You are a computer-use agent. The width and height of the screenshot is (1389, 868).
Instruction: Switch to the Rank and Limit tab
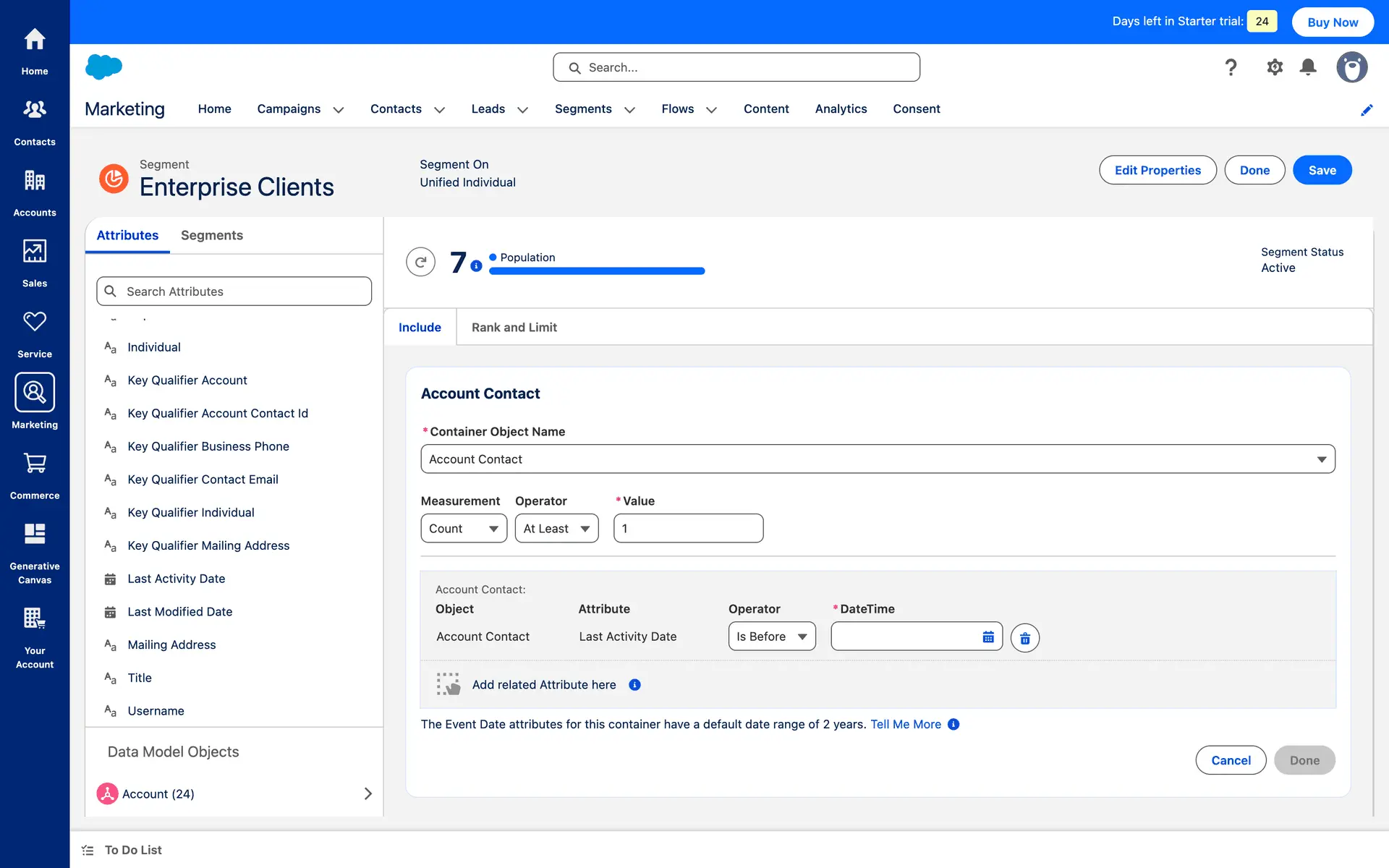514,328
